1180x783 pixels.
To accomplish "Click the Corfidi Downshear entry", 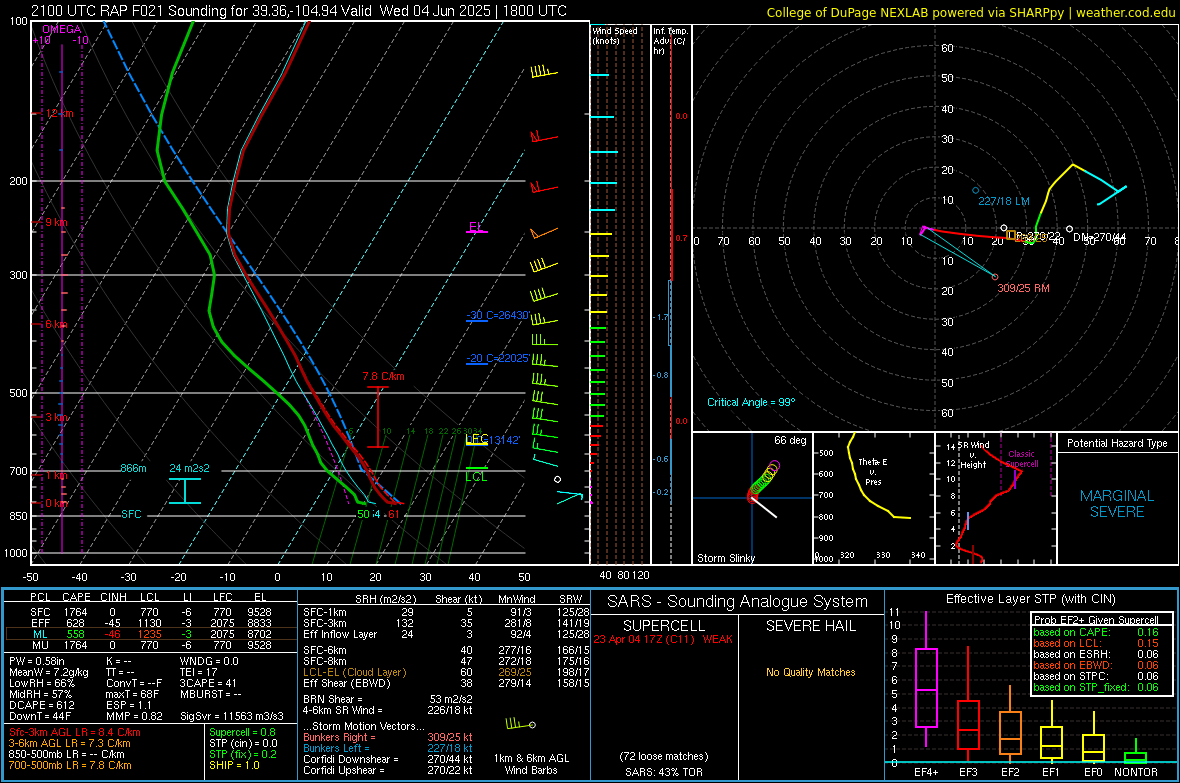I will pyautogui.click(x=388, y=759).
